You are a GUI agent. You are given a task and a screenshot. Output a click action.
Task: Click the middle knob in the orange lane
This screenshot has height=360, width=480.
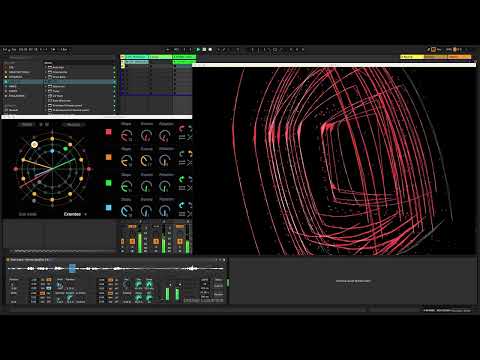click(146, 161)
